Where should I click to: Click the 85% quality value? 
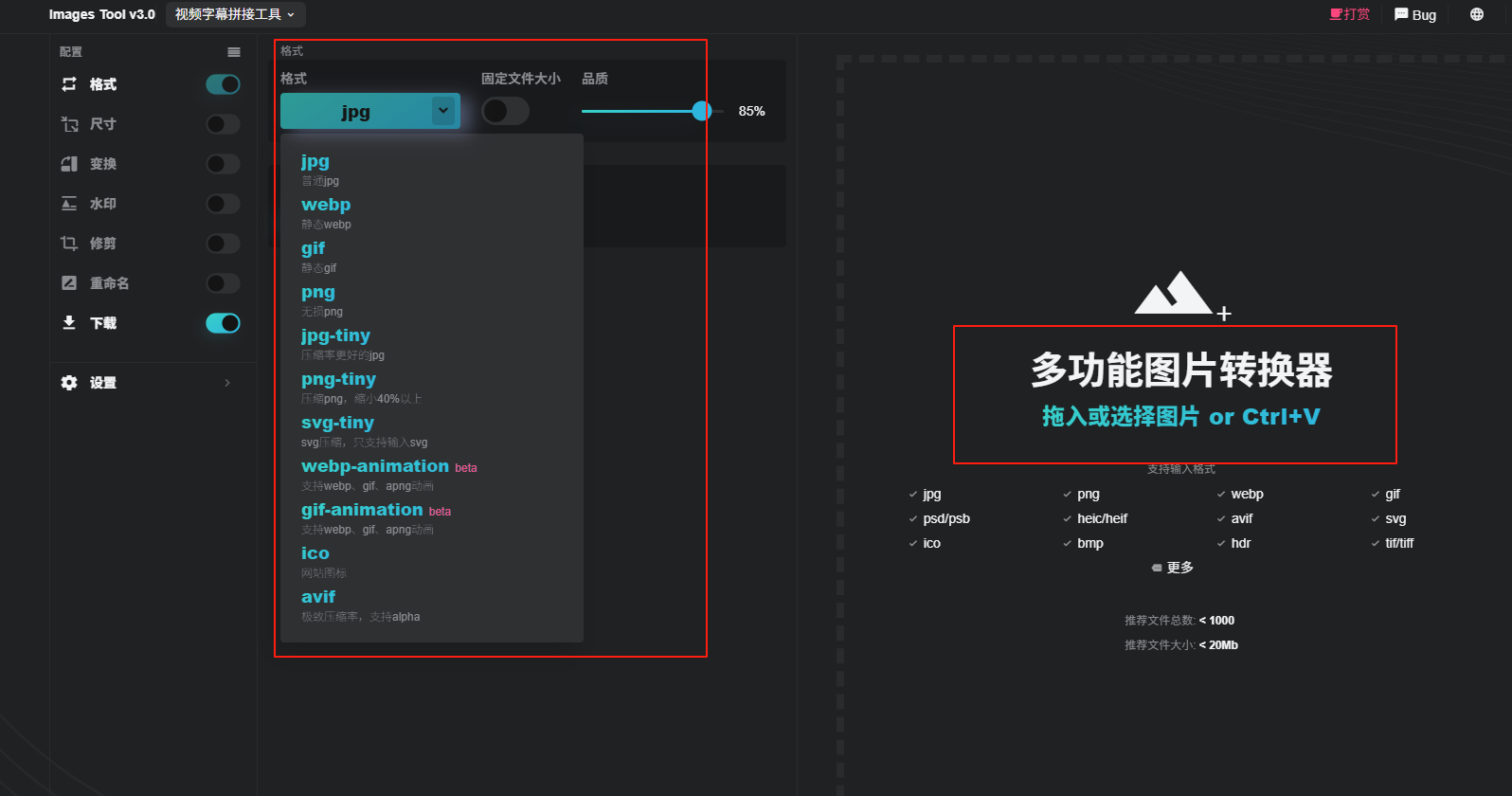752,111
